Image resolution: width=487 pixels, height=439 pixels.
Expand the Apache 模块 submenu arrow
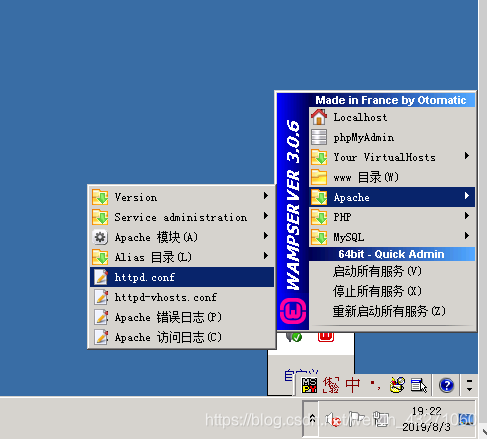tap(266, 236)
